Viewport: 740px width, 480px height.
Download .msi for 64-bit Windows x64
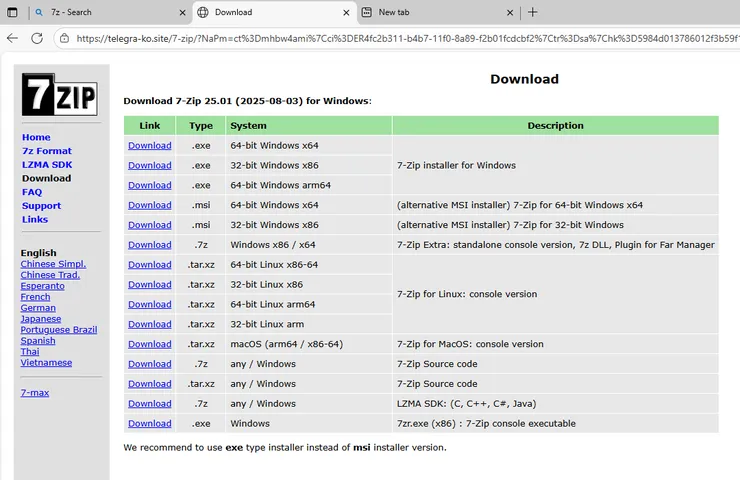click(x=150, y=205)
